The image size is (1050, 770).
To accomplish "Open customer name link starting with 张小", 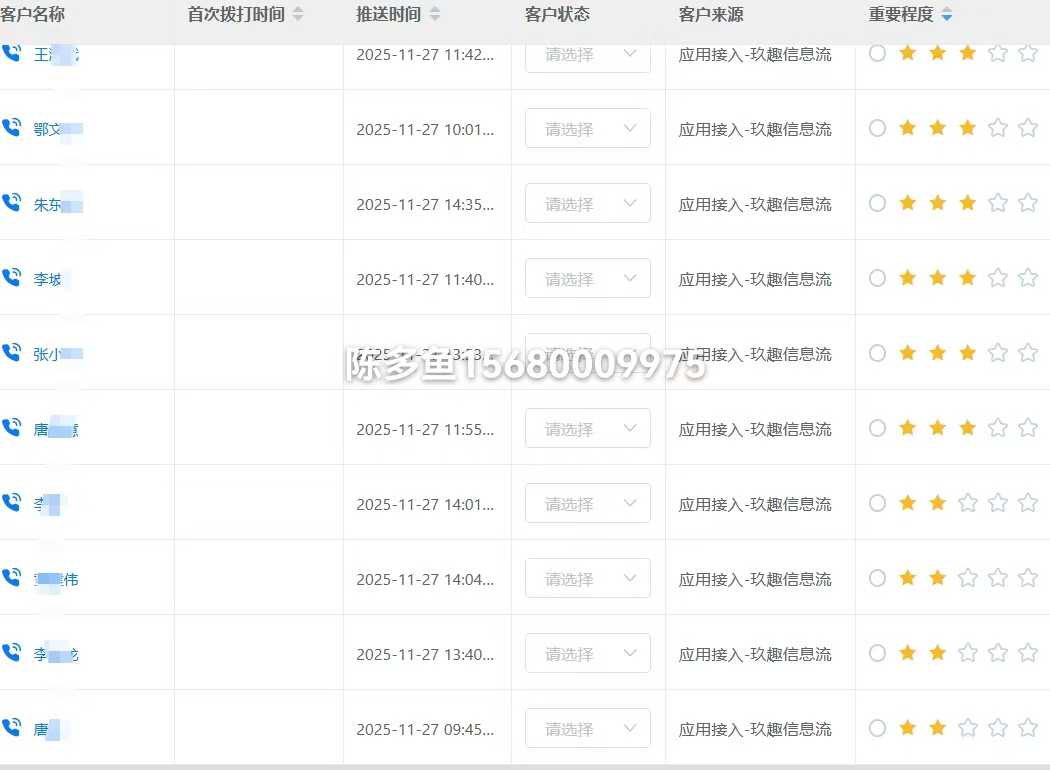I will (56, 354).
